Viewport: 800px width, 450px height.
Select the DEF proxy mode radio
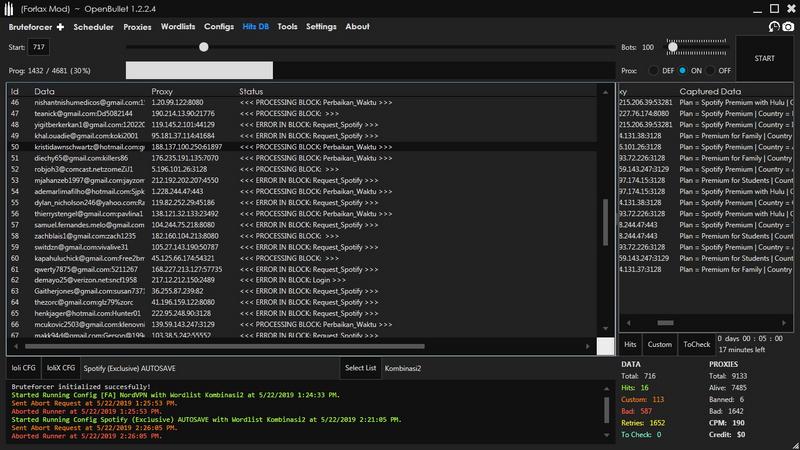pos(653,70)
